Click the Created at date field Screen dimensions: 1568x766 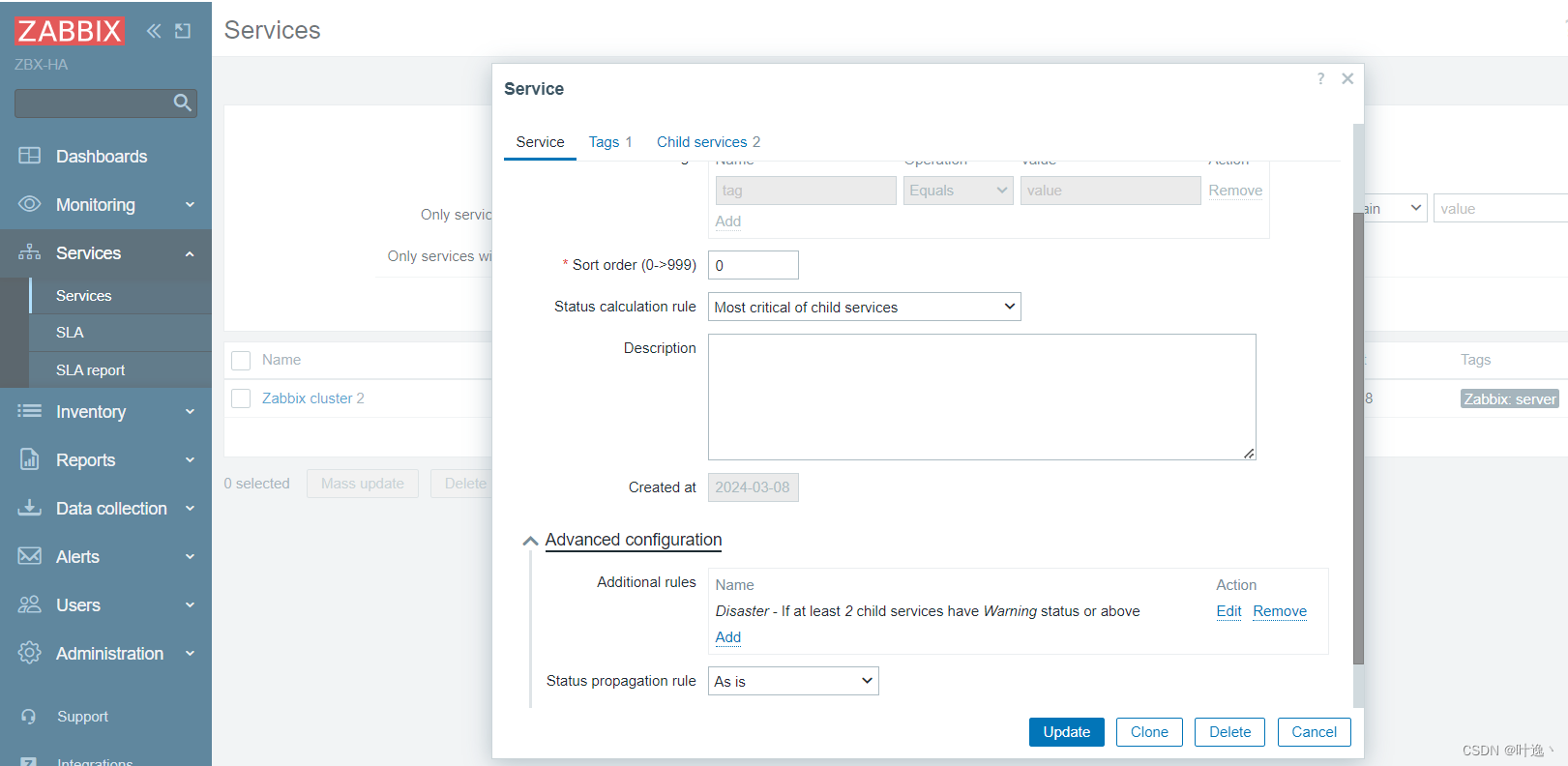pos(754,487)
